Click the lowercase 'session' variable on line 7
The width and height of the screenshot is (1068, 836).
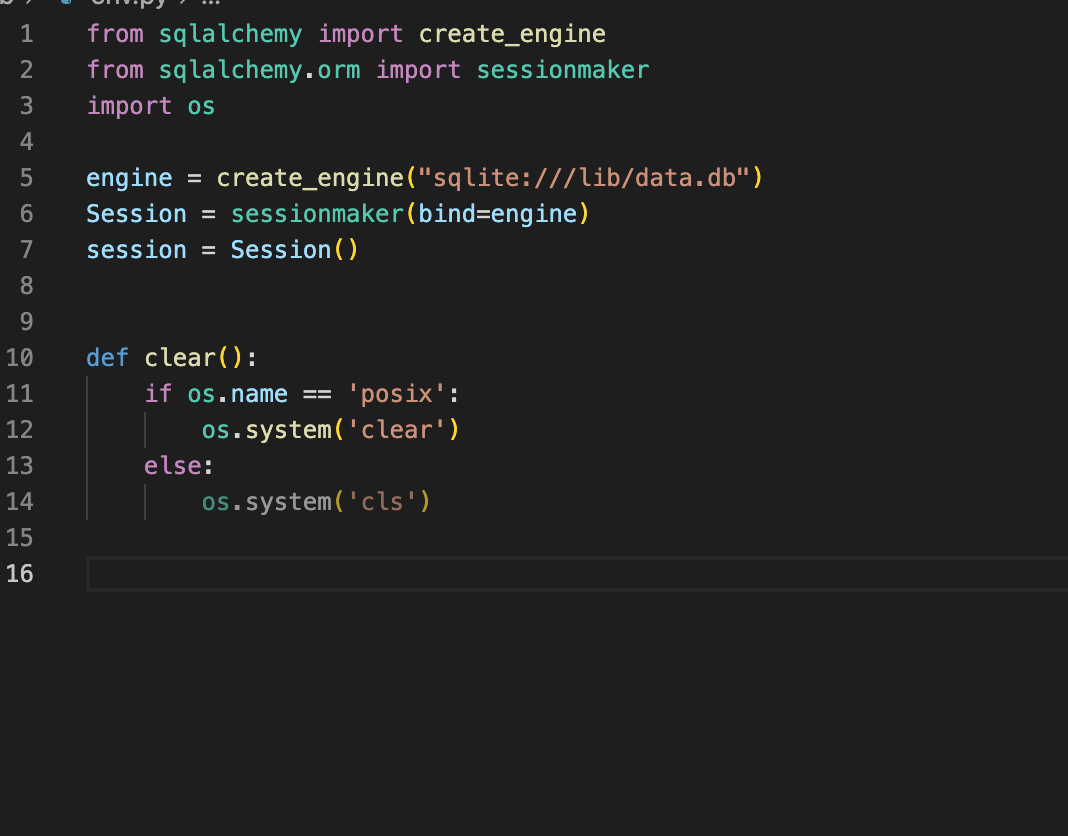coord(136,250)
